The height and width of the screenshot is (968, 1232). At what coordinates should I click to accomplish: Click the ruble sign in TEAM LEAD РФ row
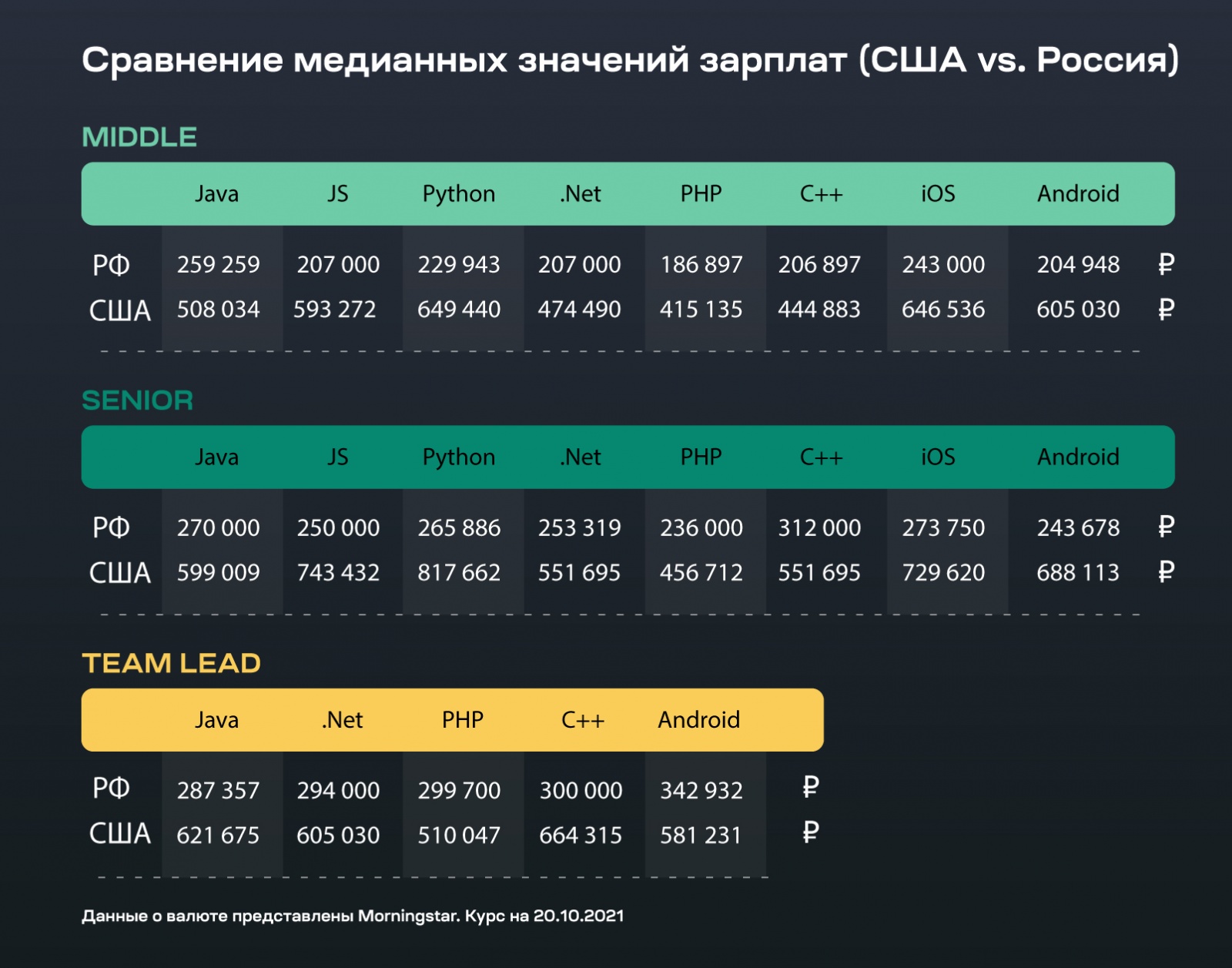(810, 787)
